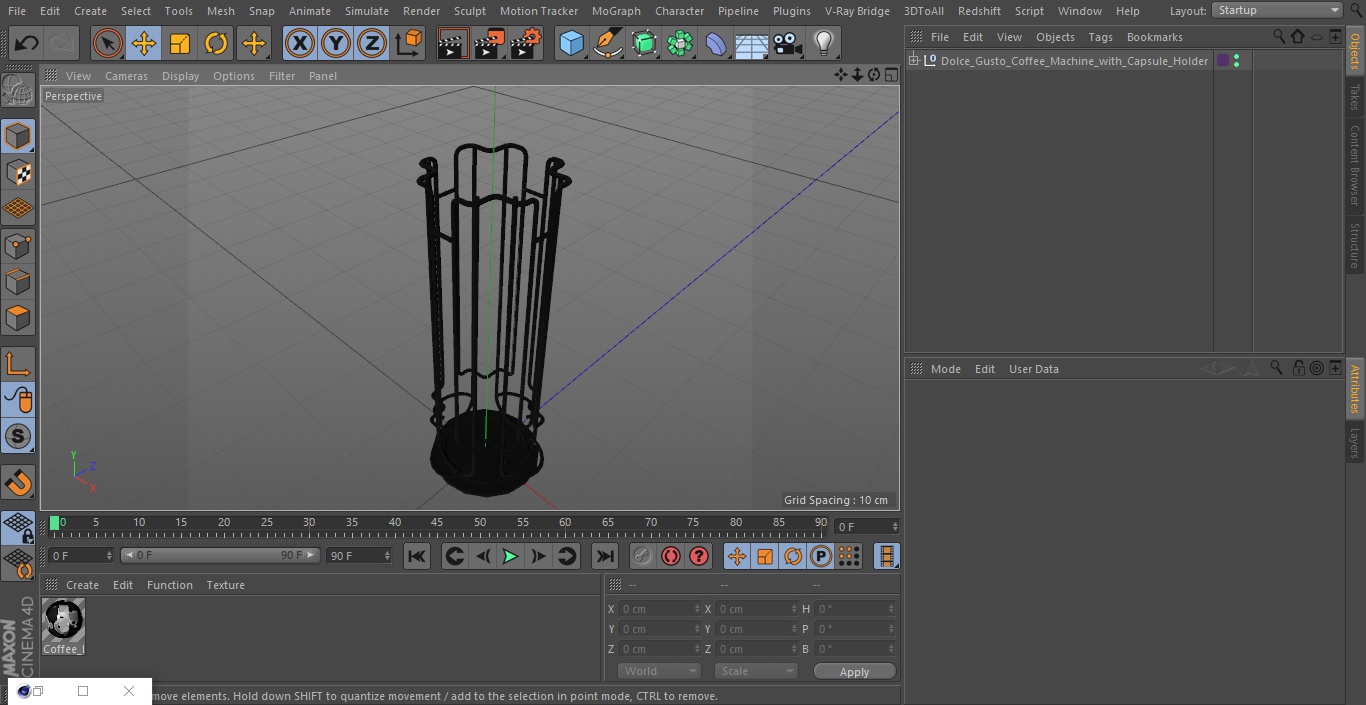The image size is (1366, 705).
Task: Open viewport Cameras menu
Action: tap(126, 76)
